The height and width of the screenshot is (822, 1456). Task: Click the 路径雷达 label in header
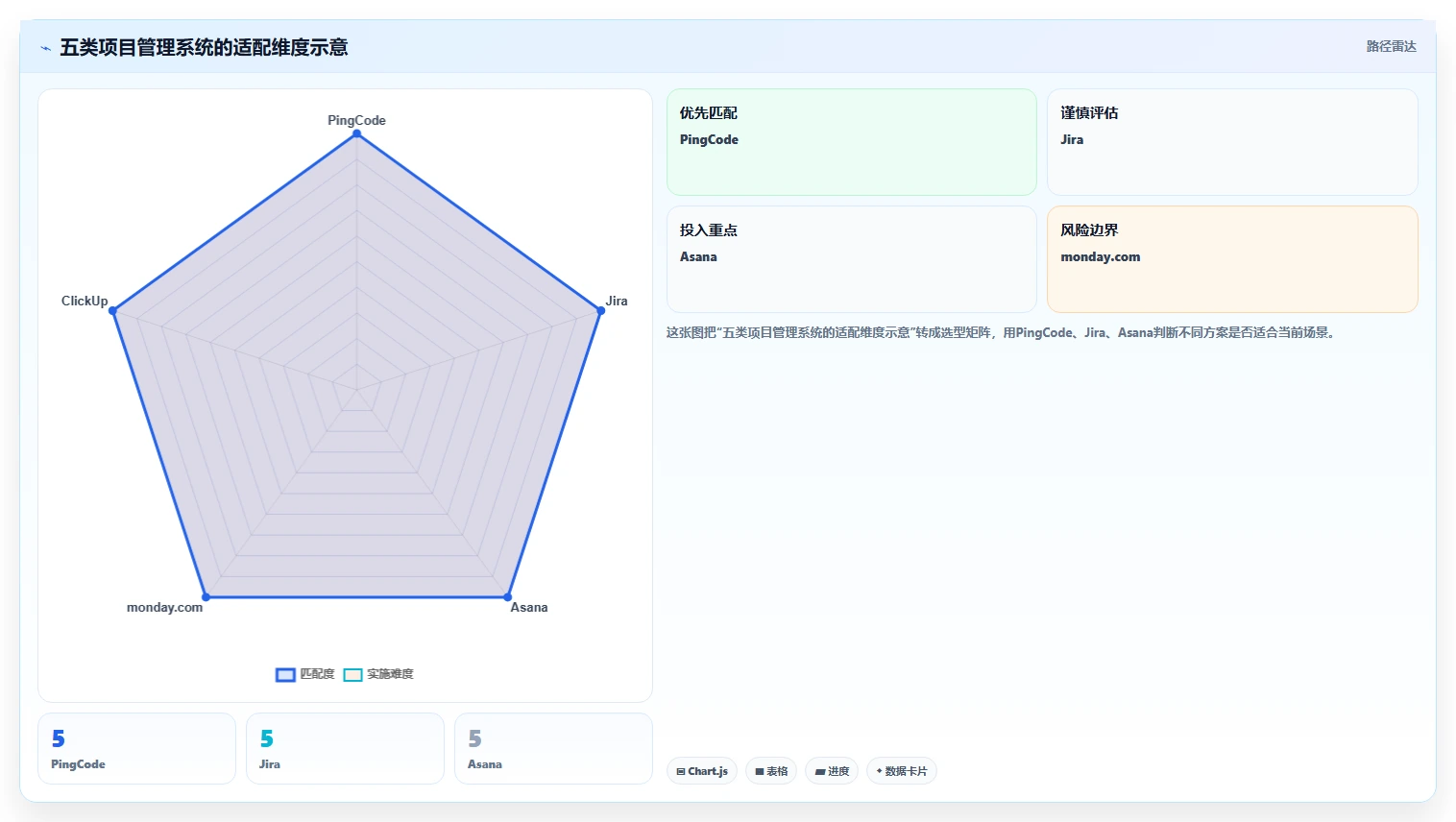pos(1391,46)
